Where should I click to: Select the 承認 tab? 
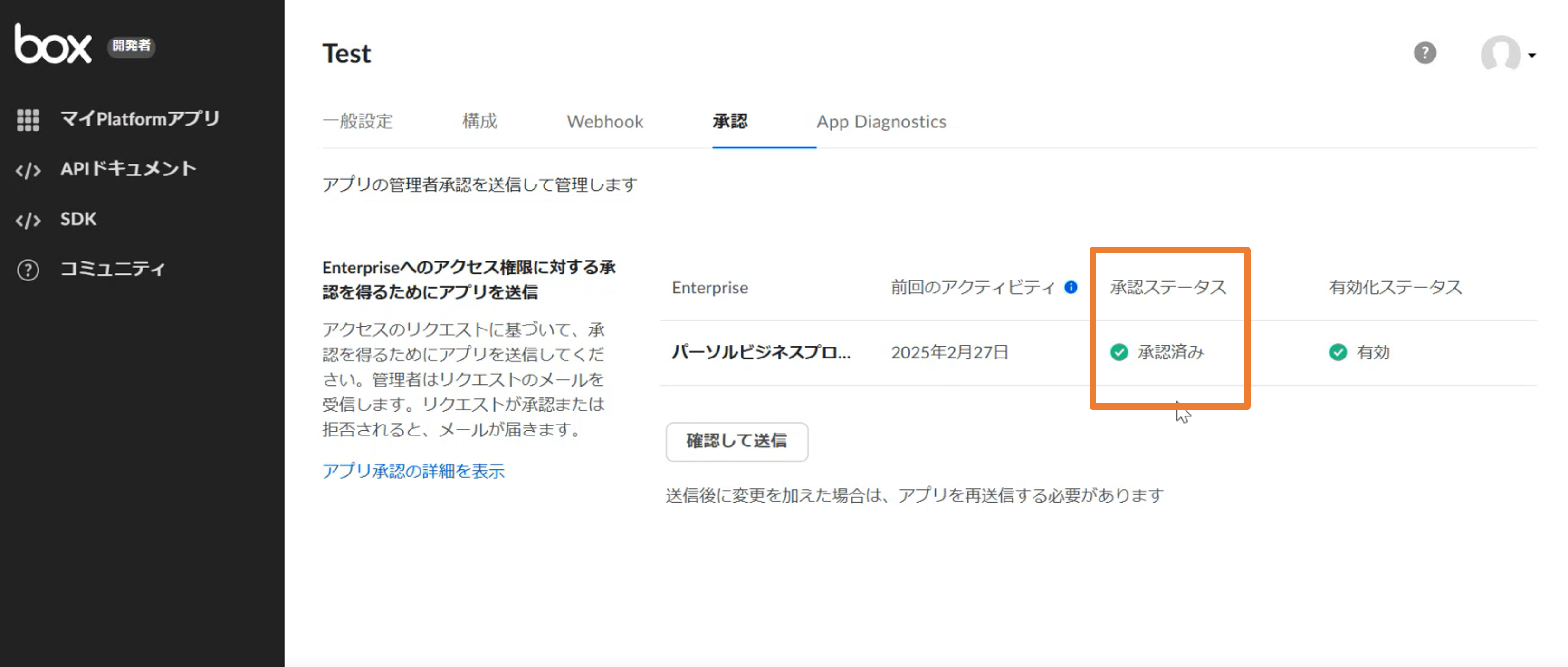pos(730,121)
